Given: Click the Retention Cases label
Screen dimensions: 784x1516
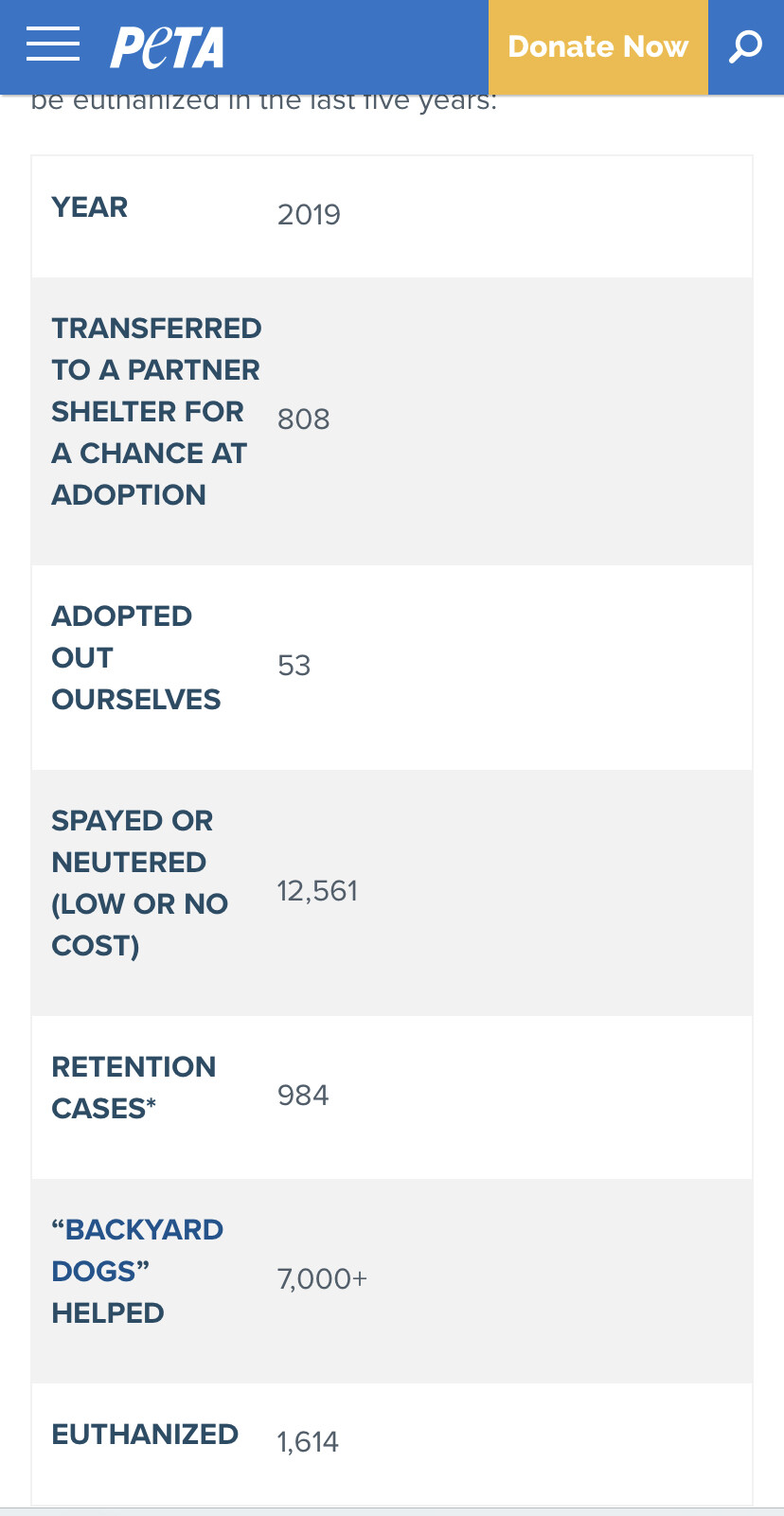Looking at the screenshot, I should coord(134,1087).
